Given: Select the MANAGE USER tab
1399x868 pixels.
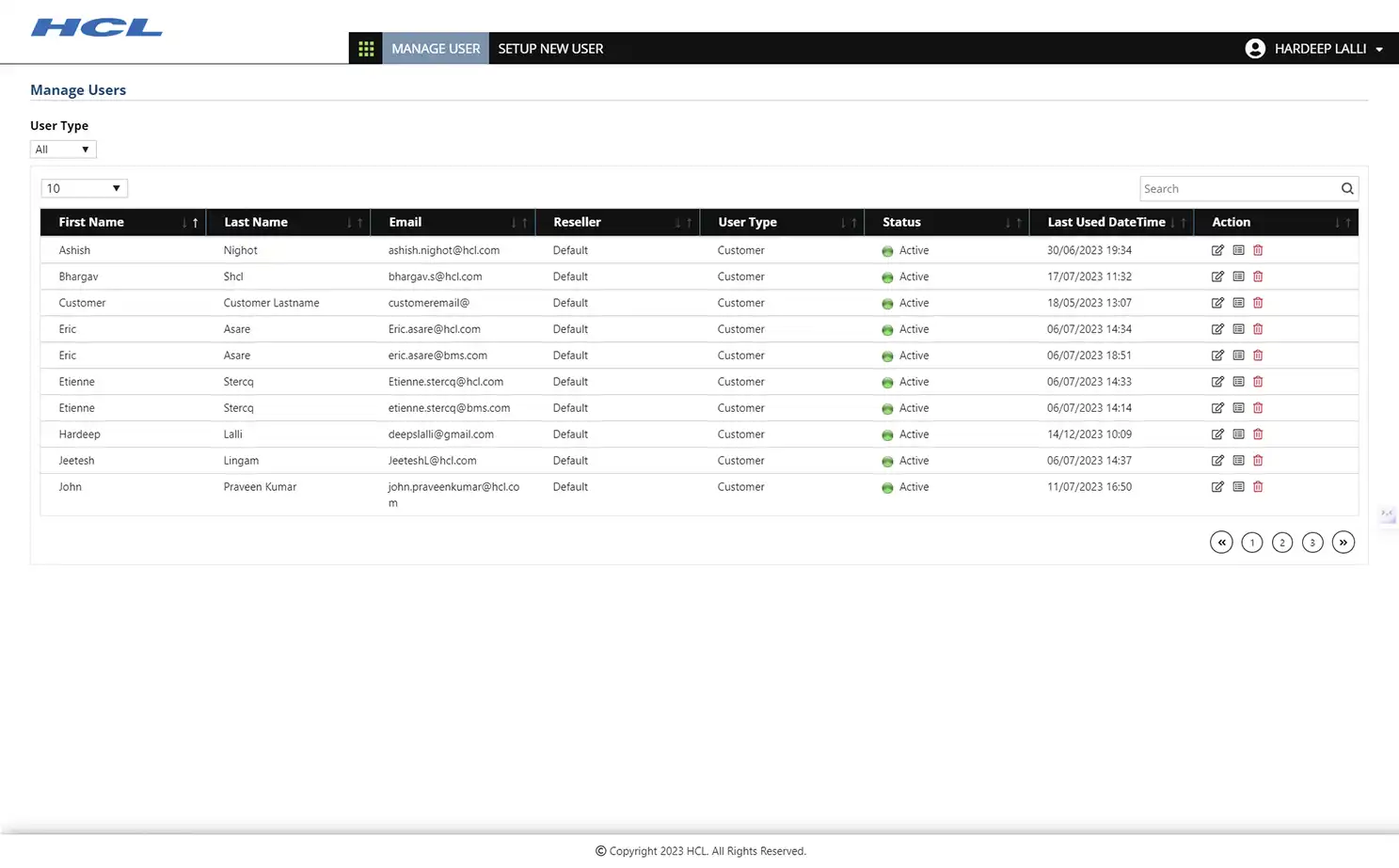Looking at the screenshot, I should 436,48.
